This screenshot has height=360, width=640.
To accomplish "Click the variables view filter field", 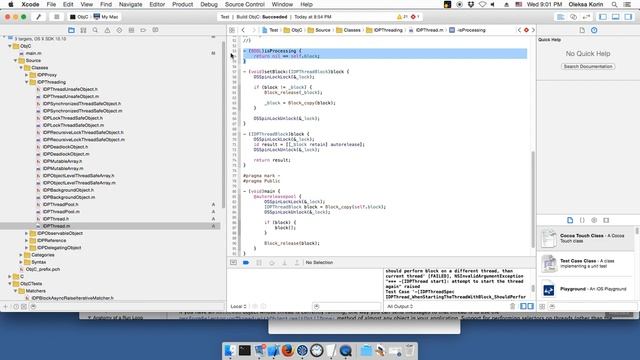I will [346, 306].
